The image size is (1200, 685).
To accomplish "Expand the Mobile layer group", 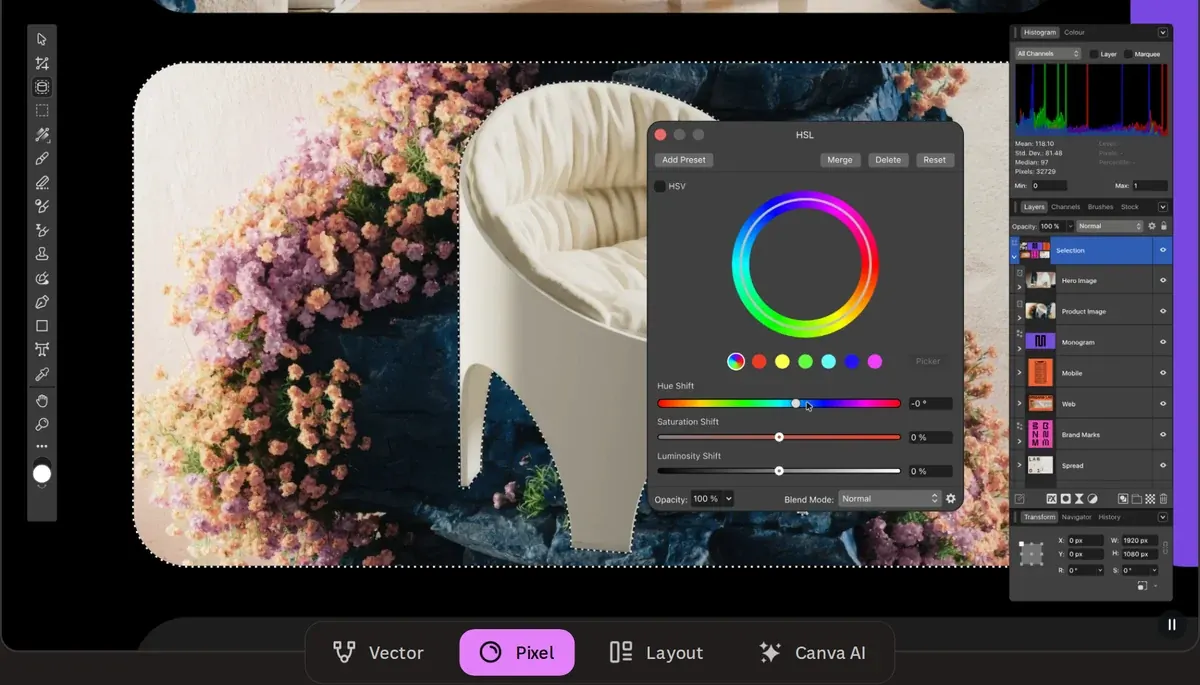I will pyautogui.click(x=1020, y=373).
